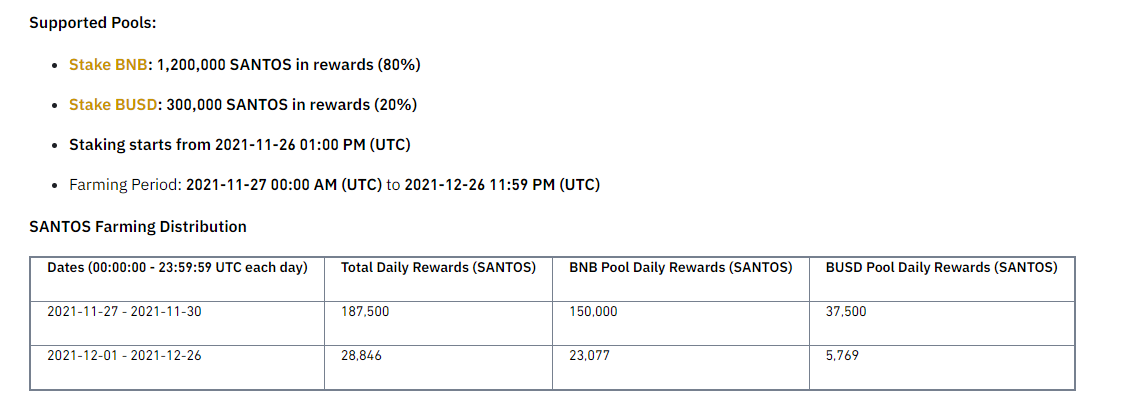Click the 187,500 total rewards cell

pyautogui.click(x=365, y=311)
